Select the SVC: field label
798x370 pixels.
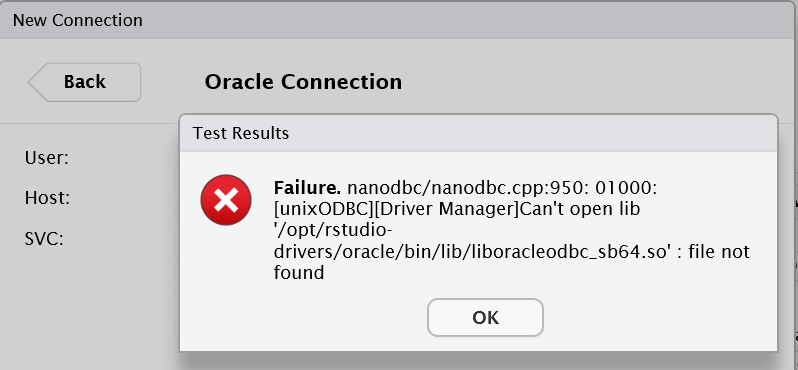[x=44, y=238]
